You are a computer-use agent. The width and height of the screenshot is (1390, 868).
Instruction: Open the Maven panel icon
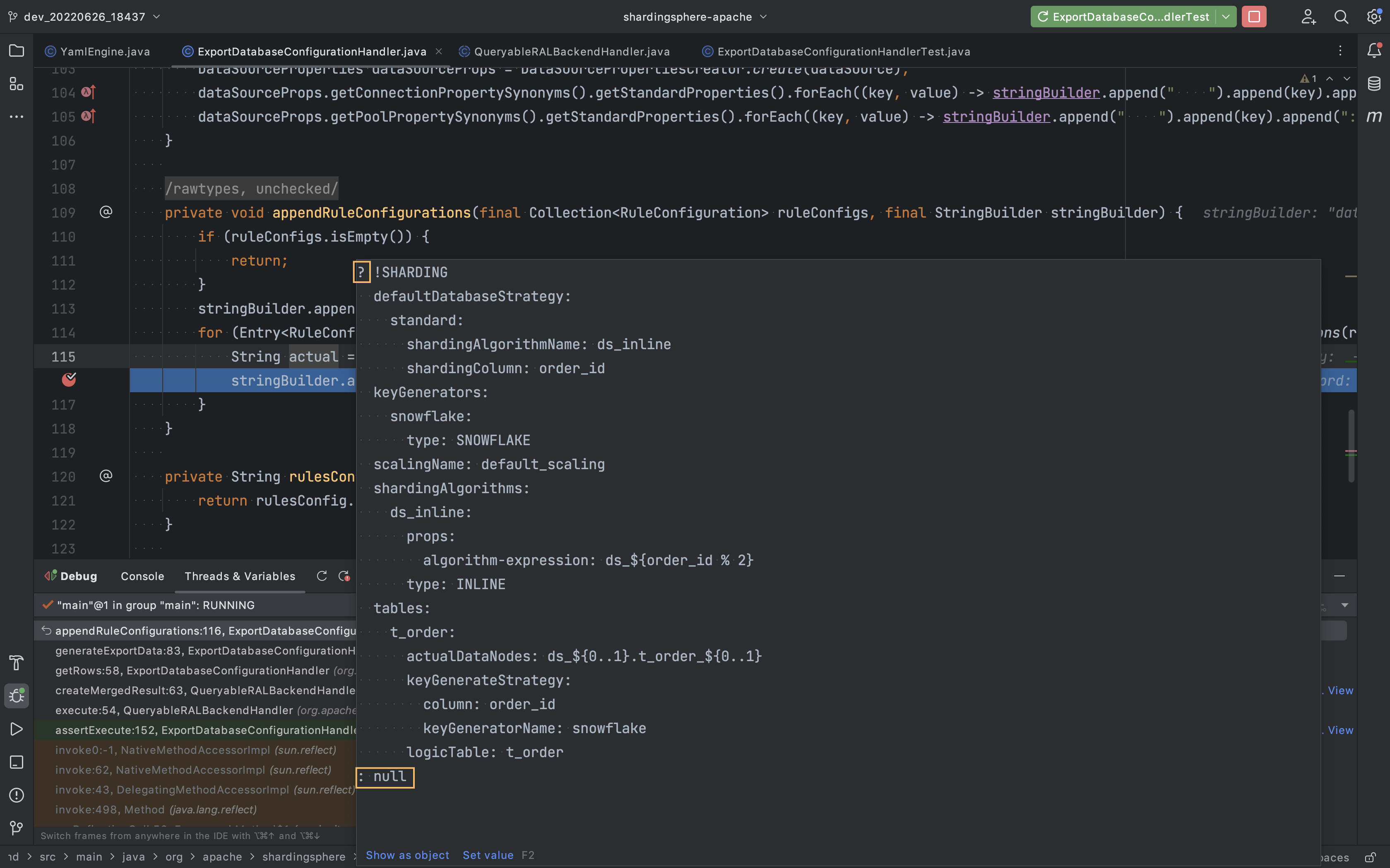point(1375,116)
